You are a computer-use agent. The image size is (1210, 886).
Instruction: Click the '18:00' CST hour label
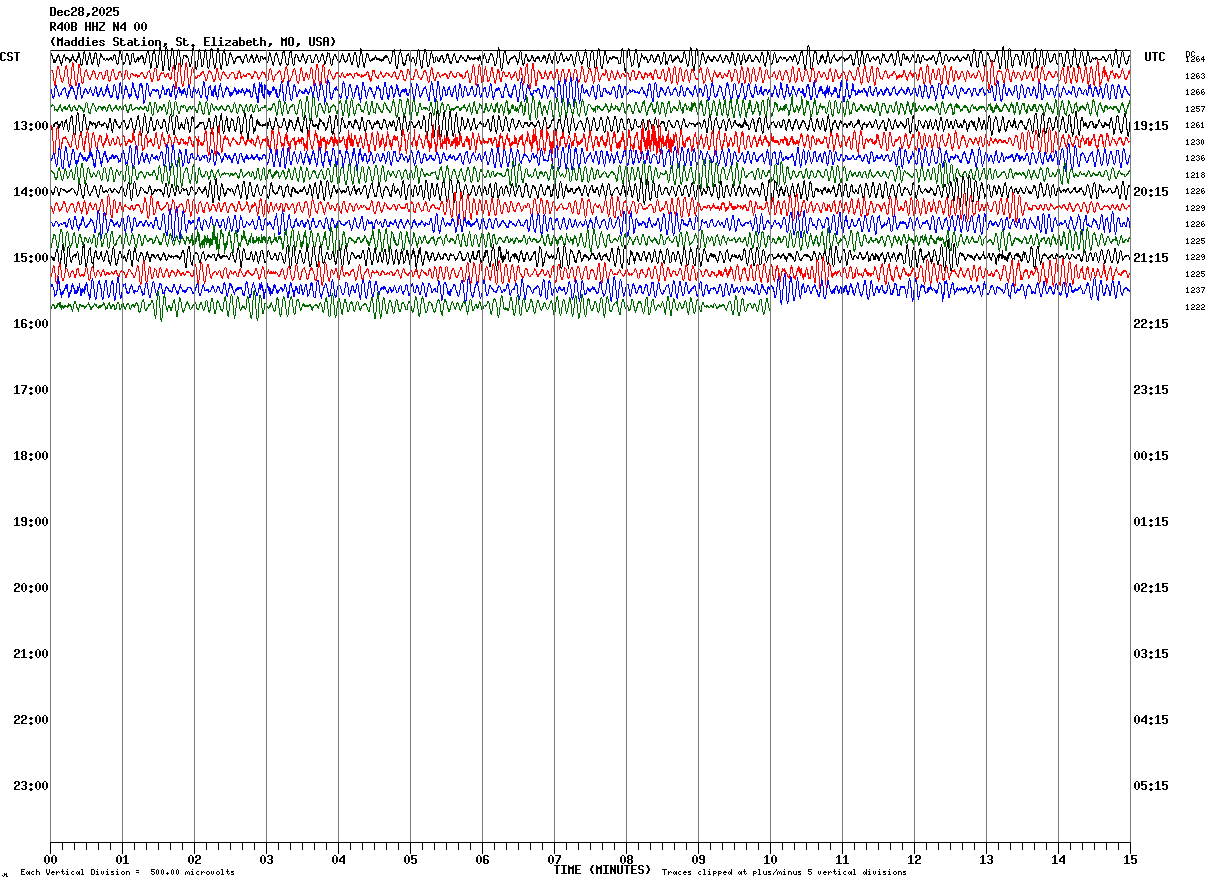coord(31,456)
